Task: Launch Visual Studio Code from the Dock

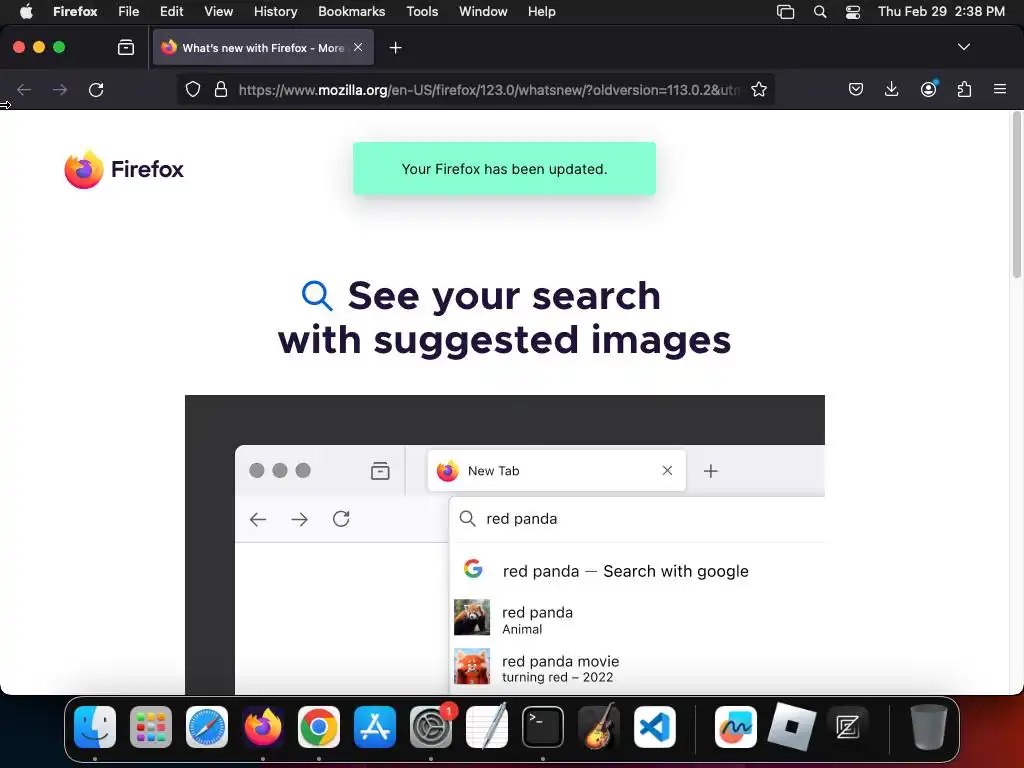Action: coord(654,726)
